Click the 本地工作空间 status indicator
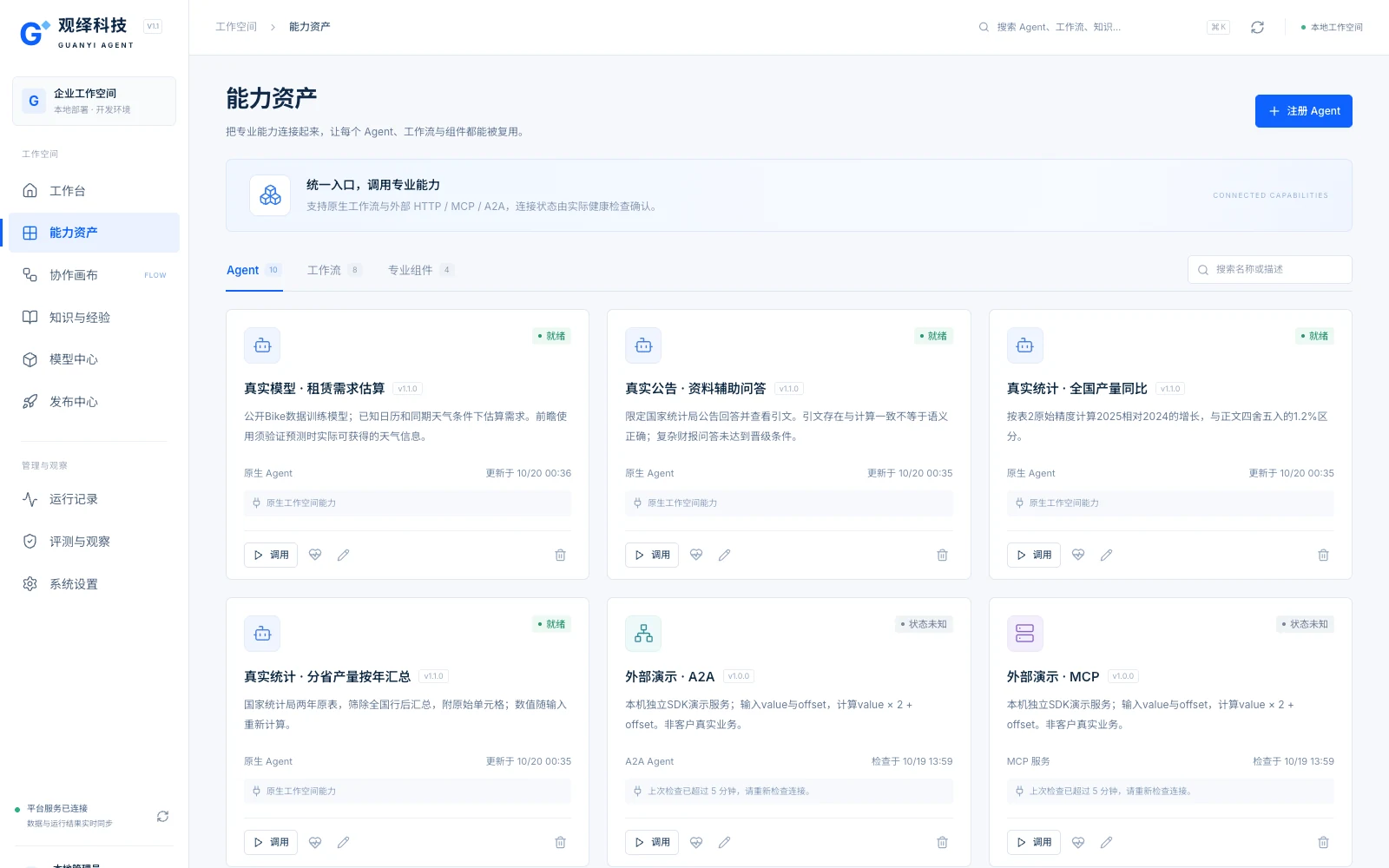Screen dimensions: 1389x868 (1332, 27)
